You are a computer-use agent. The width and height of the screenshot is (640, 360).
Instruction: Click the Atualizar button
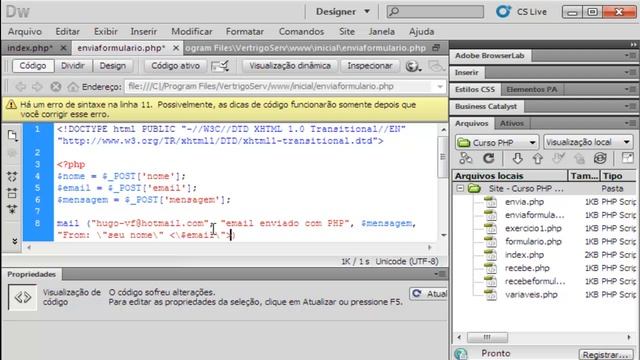pyautogui.click(x=429, y=294)
